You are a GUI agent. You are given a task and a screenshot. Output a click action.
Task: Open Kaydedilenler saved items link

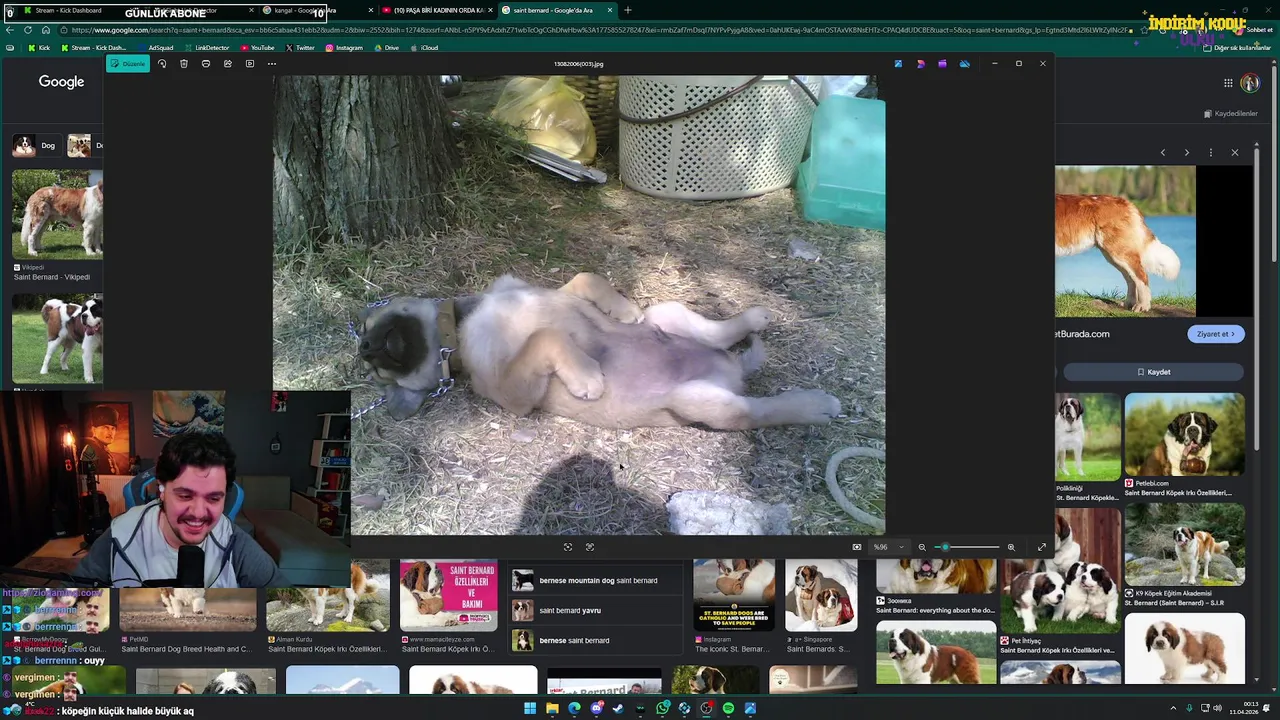click(1231, 114)
